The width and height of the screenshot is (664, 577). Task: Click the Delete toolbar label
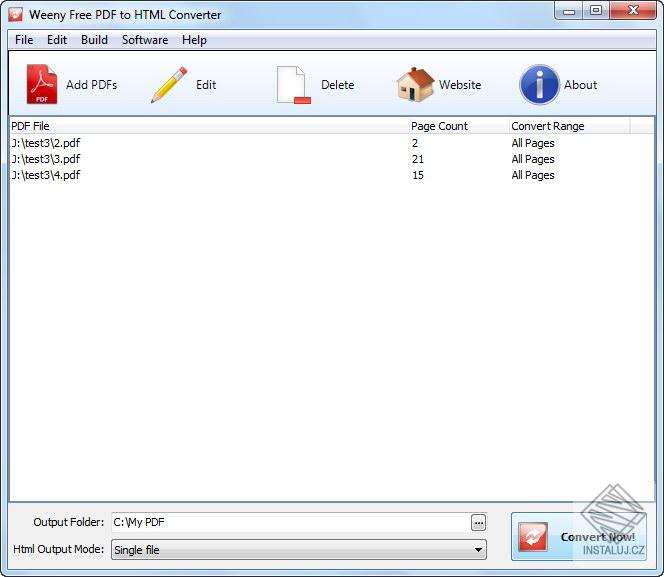(338, 85)
